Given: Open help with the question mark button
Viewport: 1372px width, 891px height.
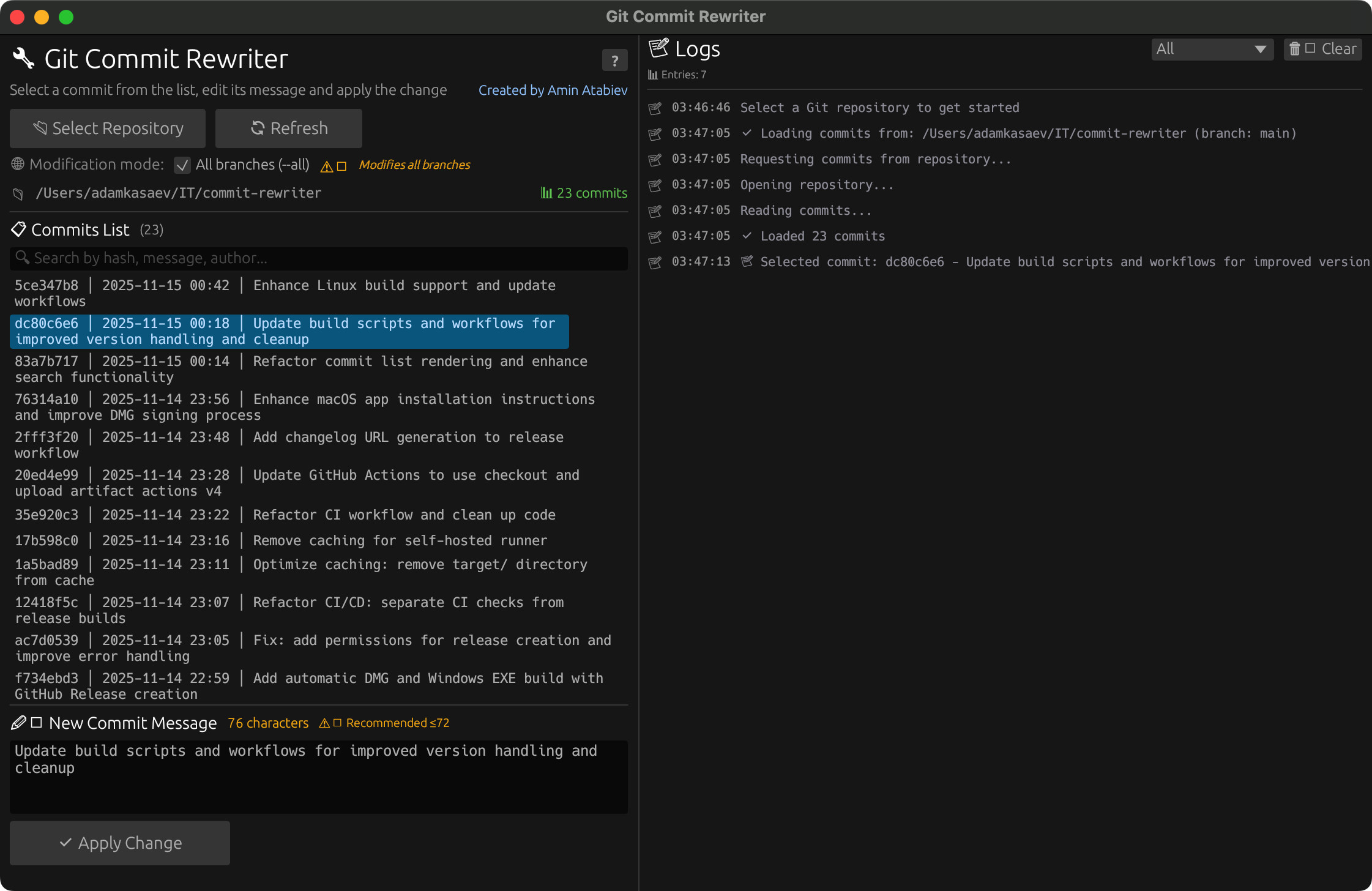Looking at the screenshot, I should (x=614, y=61).
